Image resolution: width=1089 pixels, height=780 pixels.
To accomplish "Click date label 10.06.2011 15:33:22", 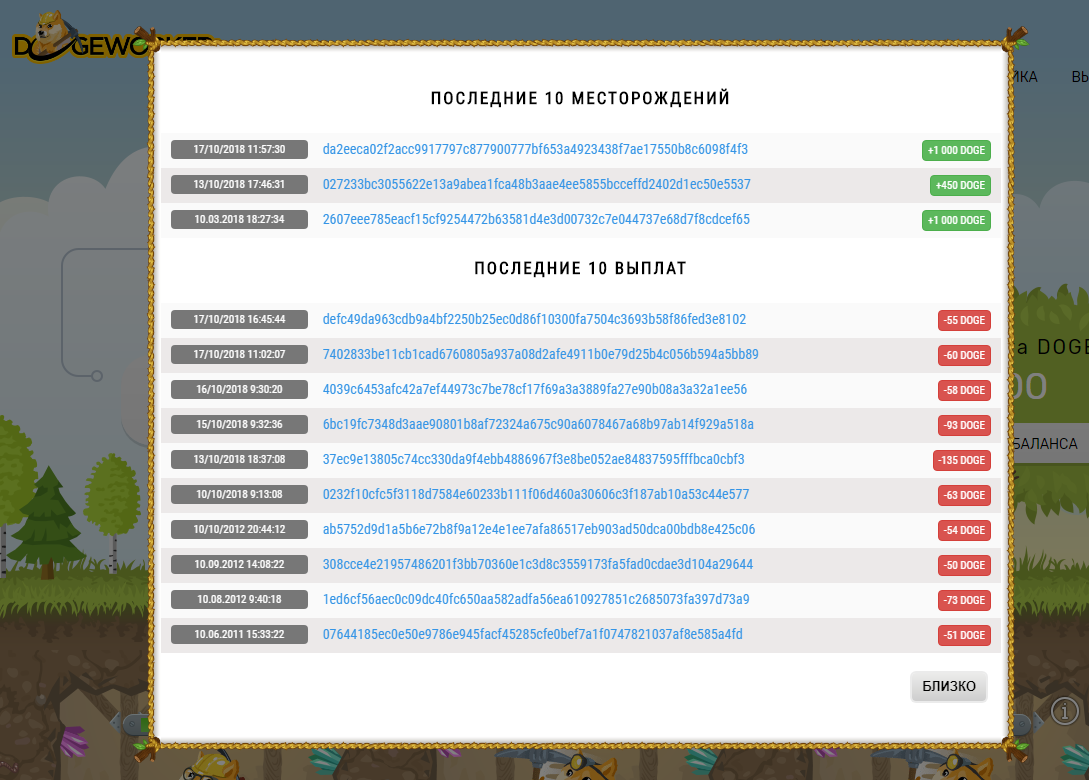I will [x=239, y=634].
